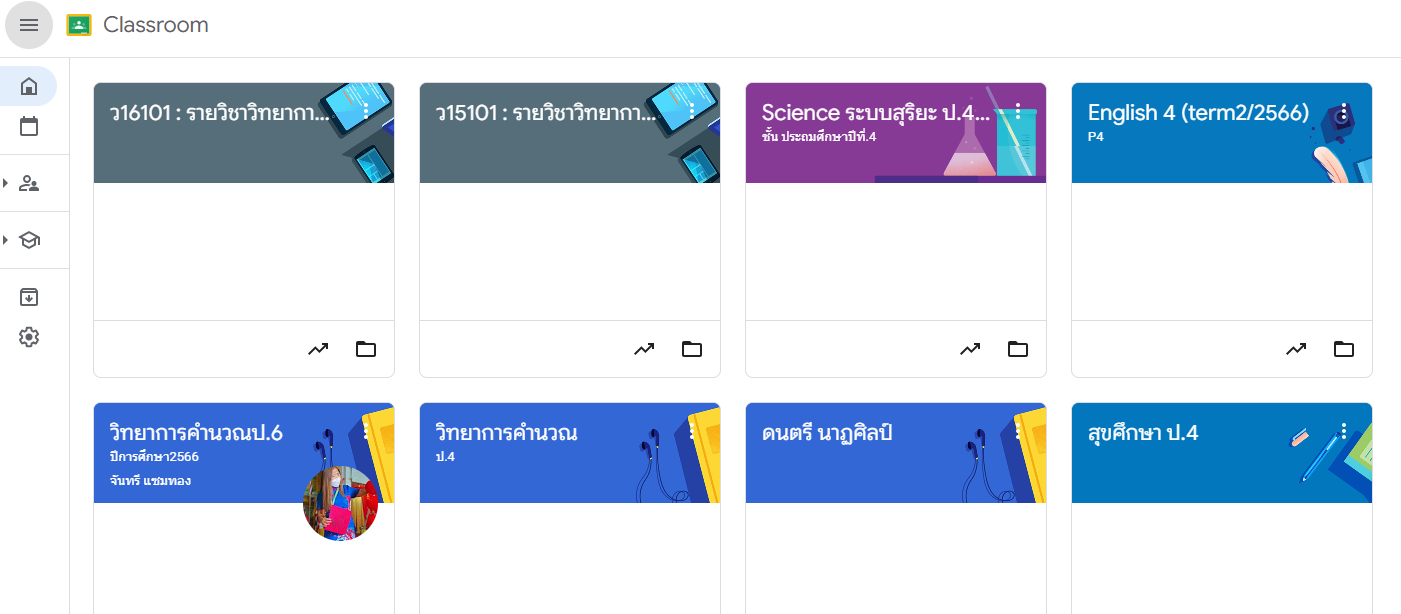Open the ดนตรี นาฏศิลป์ class
Screen dimensions: 1401x614
pyautogui.click(x=826, y=433)
